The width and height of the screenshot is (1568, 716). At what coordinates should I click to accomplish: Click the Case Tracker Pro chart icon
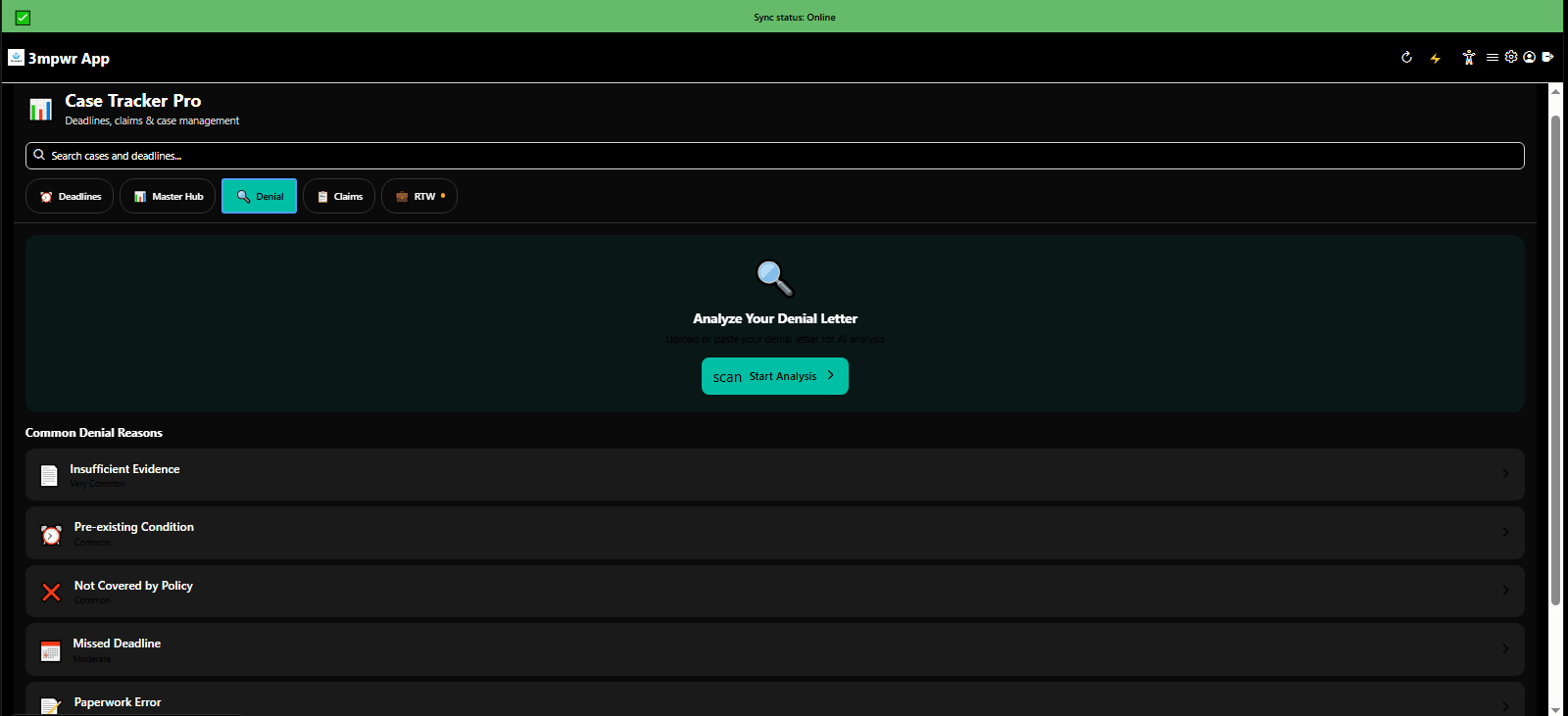tap(40, 109)
